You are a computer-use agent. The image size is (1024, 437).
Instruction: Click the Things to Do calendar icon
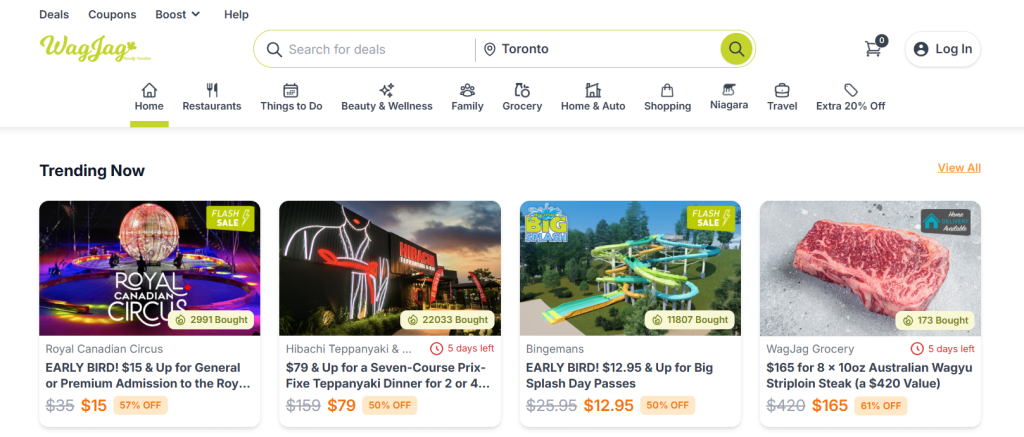[291, 90]
